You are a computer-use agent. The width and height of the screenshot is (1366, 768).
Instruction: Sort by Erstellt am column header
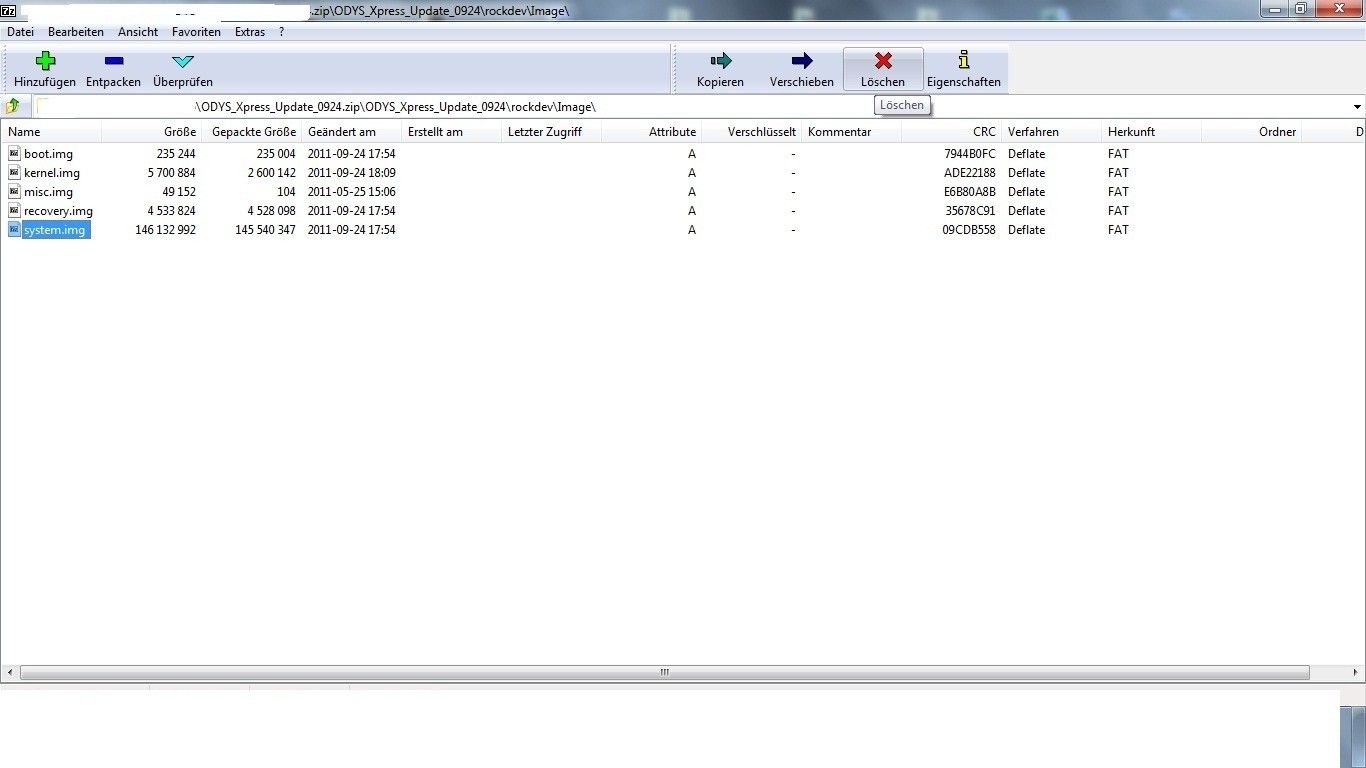(451, 132)
